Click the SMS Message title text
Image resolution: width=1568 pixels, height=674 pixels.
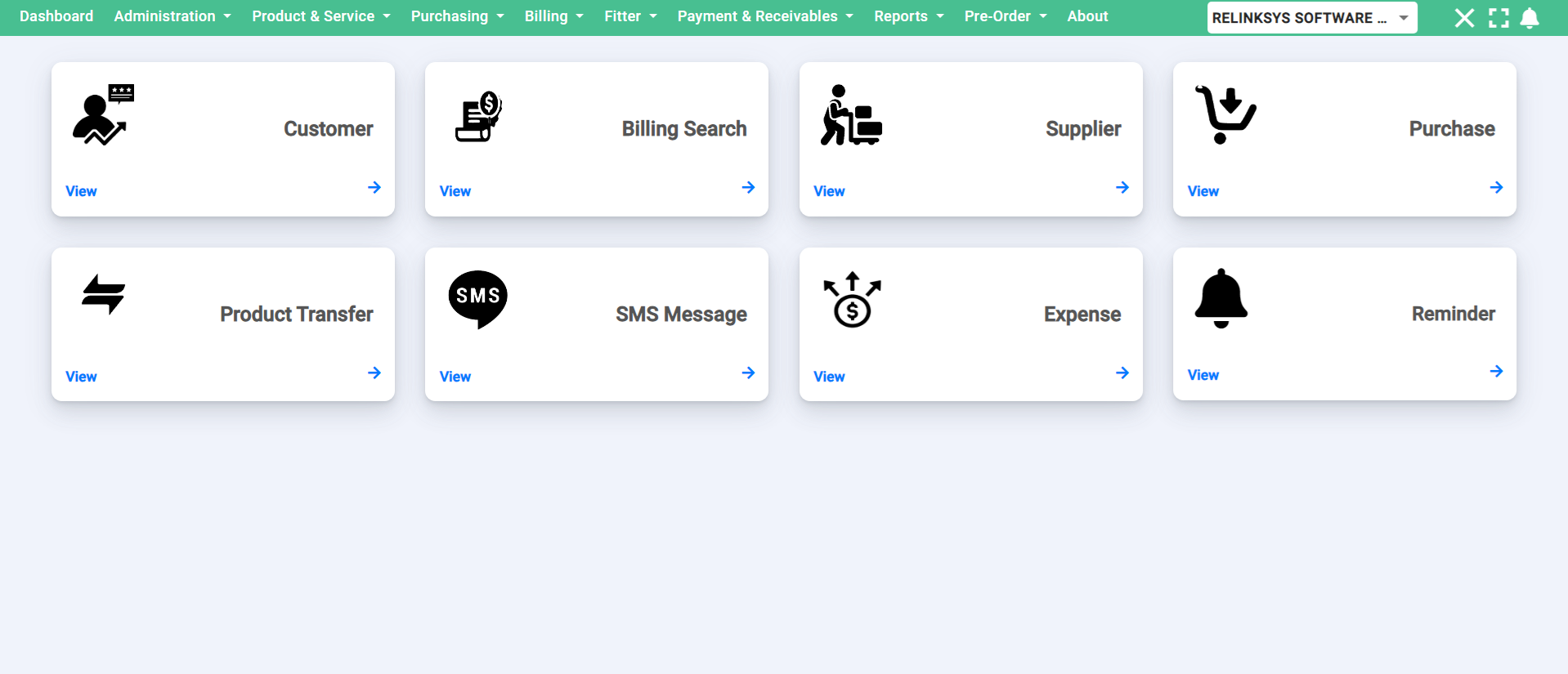pyautogui.click(x=682, y=315)
